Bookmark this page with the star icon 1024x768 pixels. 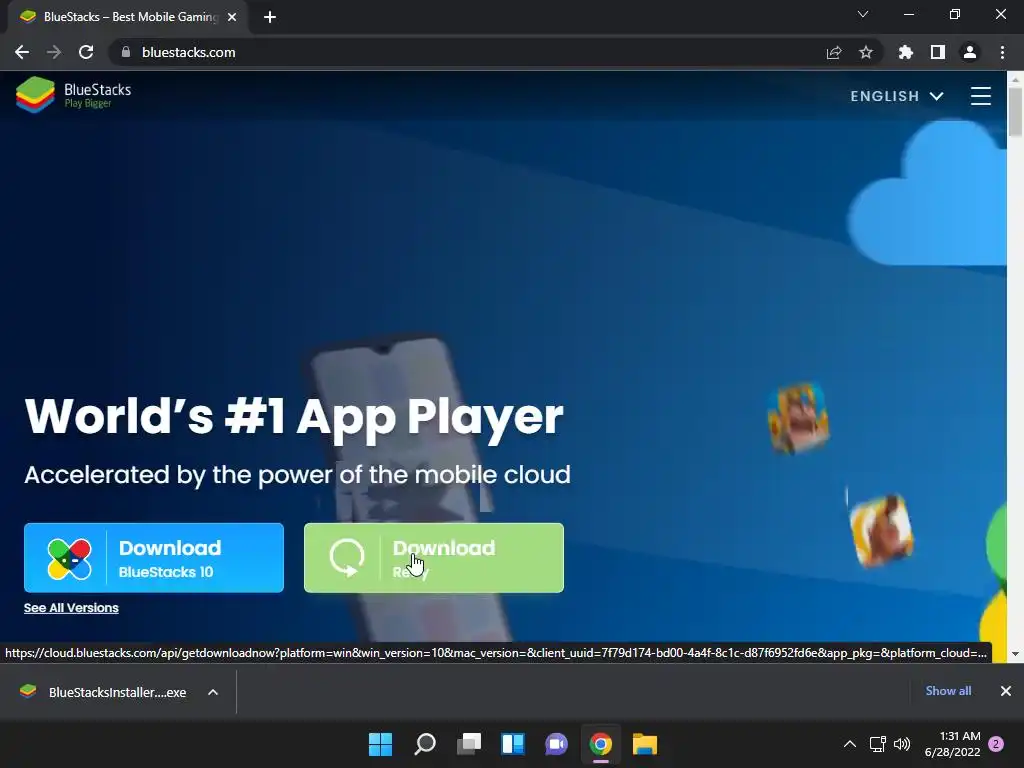click(866, 52)
